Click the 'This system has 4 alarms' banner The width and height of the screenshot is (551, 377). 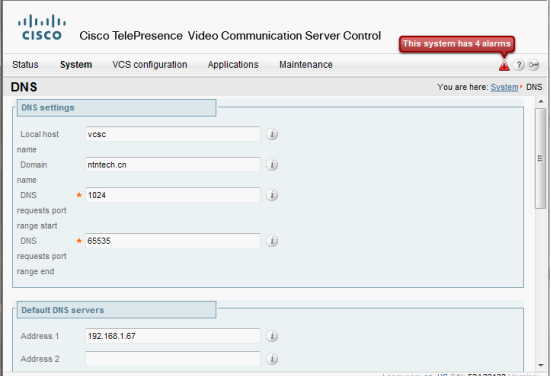457,44
